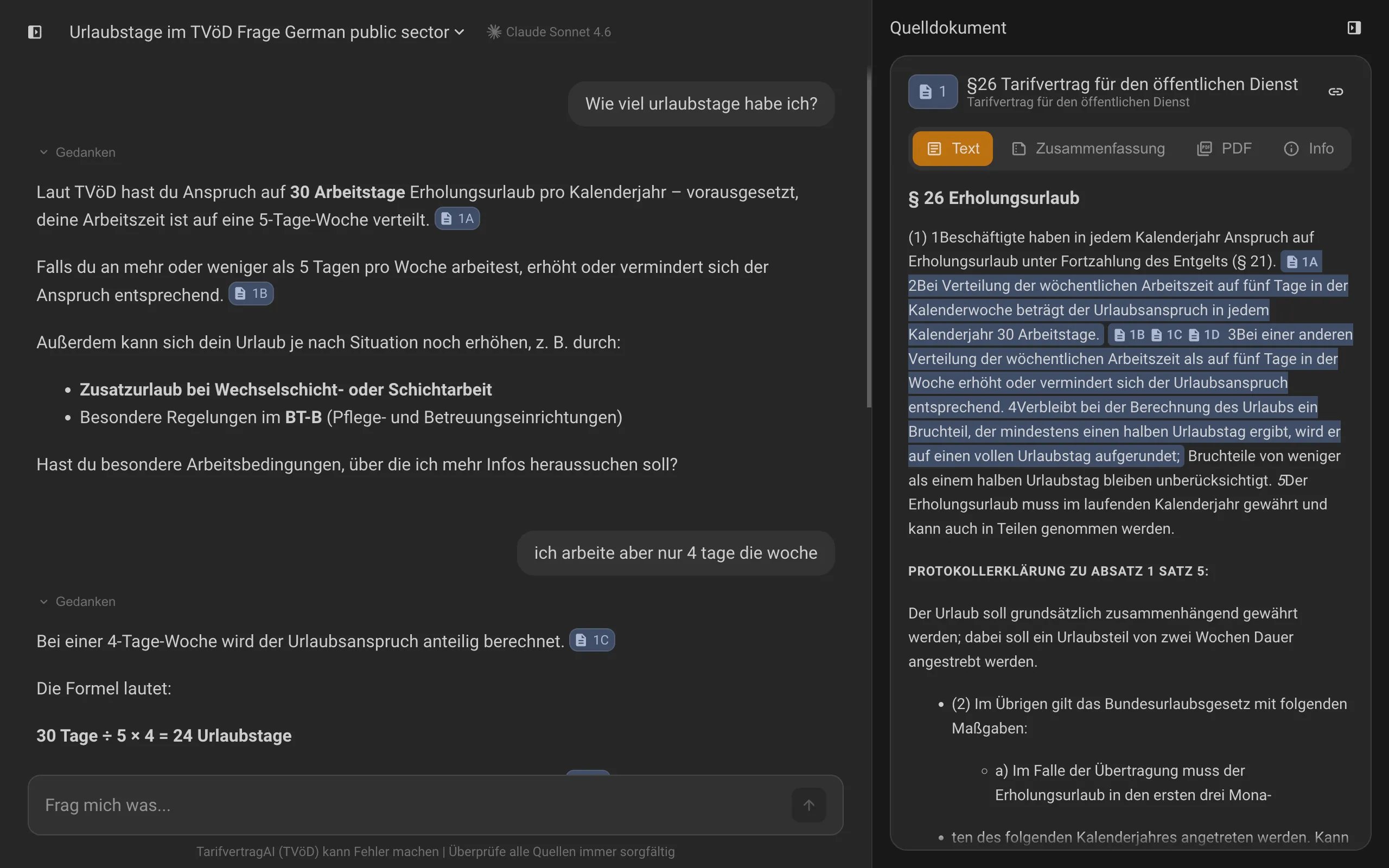Select the Info button in the source panel

[x=1310, y=148]
